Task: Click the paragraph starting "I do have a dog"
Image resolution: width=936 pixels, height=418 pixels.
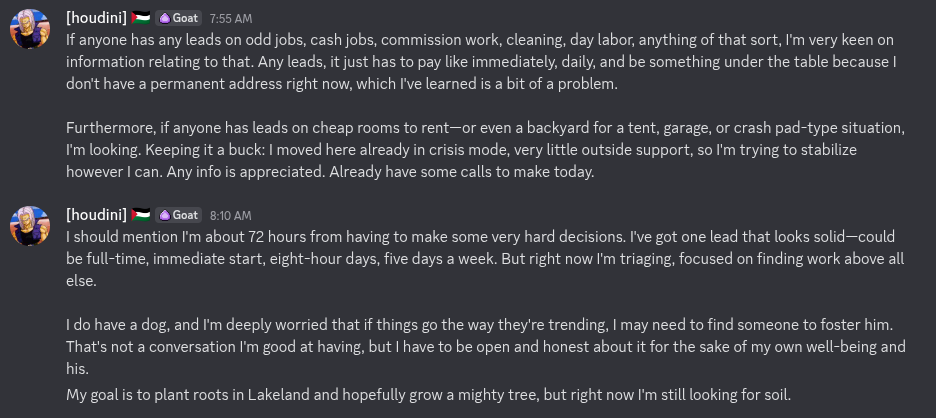Action: tap(485, 347)
